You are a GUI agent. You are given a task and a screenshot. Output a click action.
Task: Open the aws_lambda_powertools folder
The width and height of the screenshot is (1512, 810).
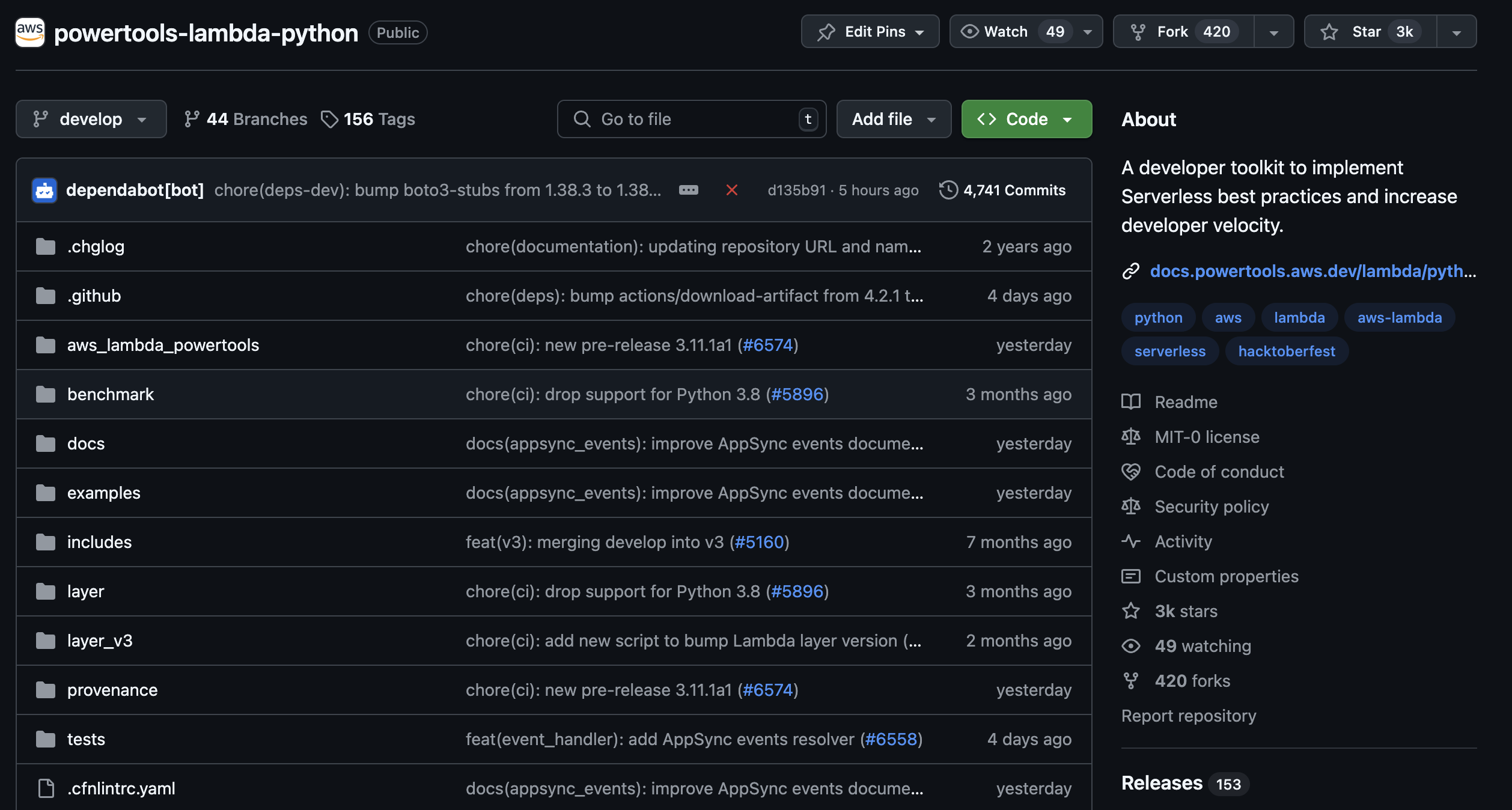(163, 345)
